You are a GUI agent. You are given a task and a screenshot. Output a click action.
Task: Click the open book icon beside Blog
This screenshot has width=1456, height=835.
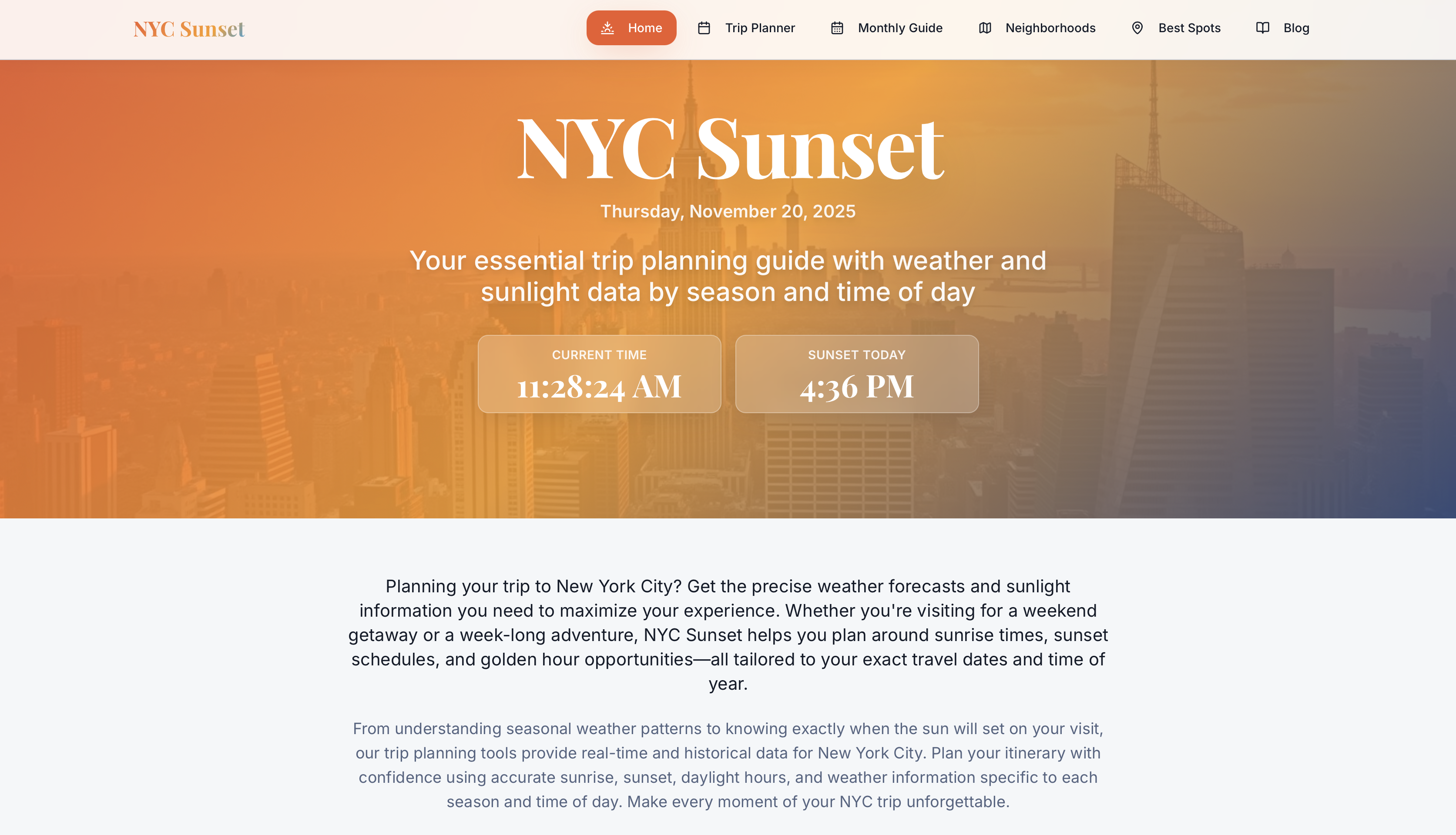1263,27
